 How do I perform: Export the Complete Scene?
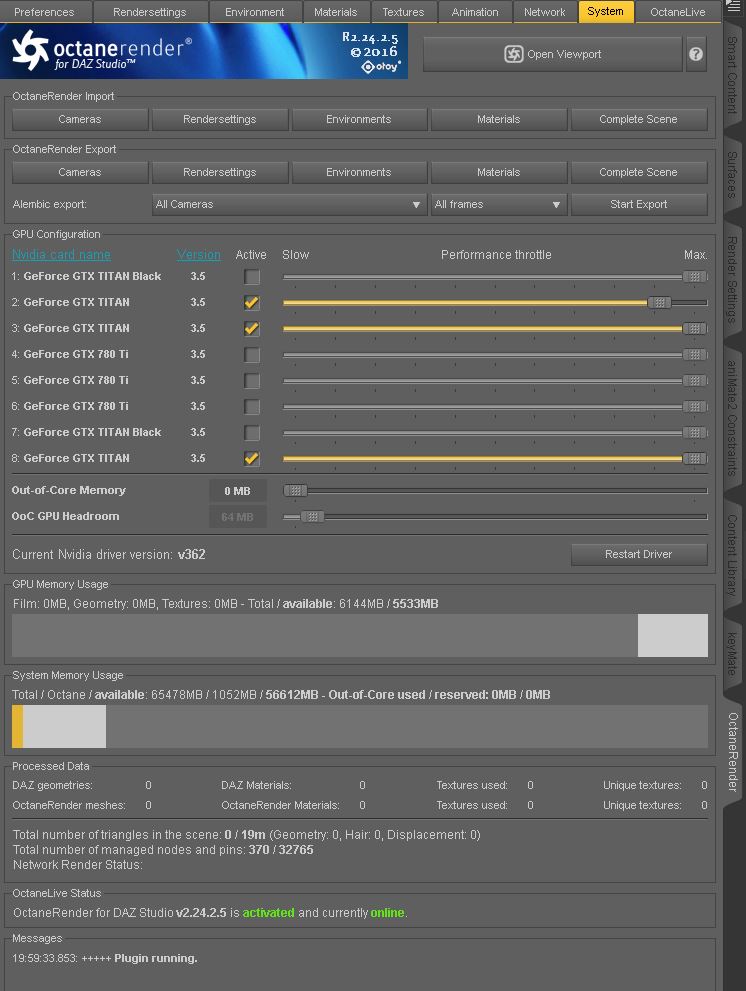point(639,173)
